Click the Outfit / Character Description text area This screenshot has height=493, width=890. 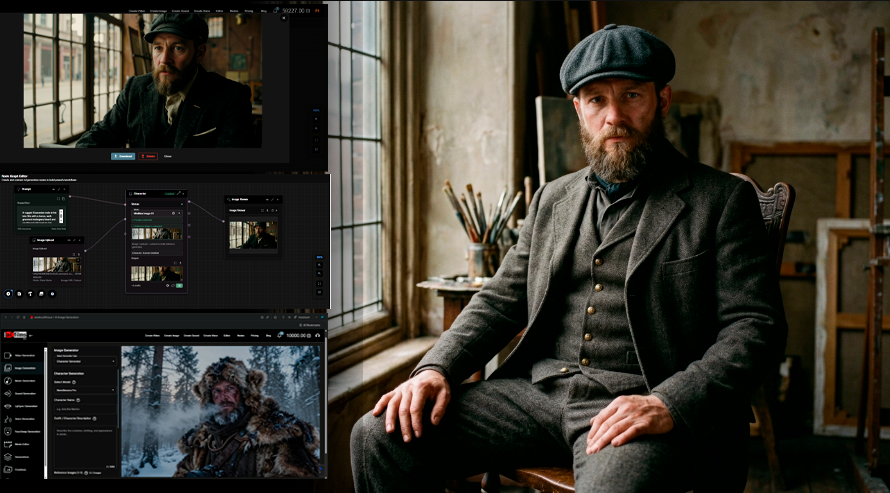(x=85, y=447)
